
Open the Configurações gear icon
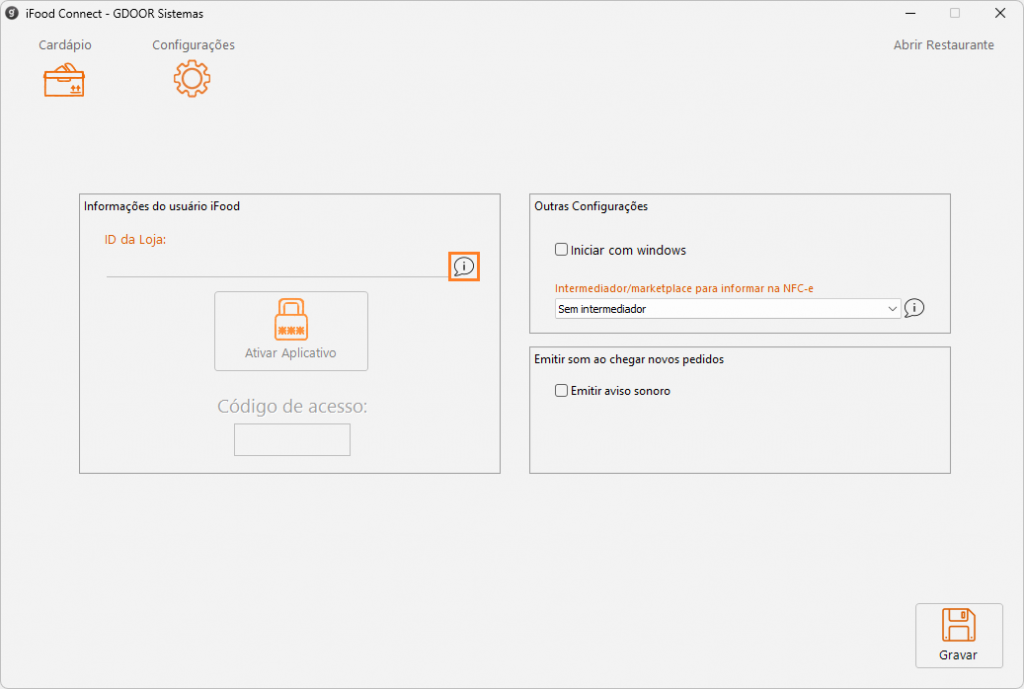pyautogui.click(x=192, y=79)
